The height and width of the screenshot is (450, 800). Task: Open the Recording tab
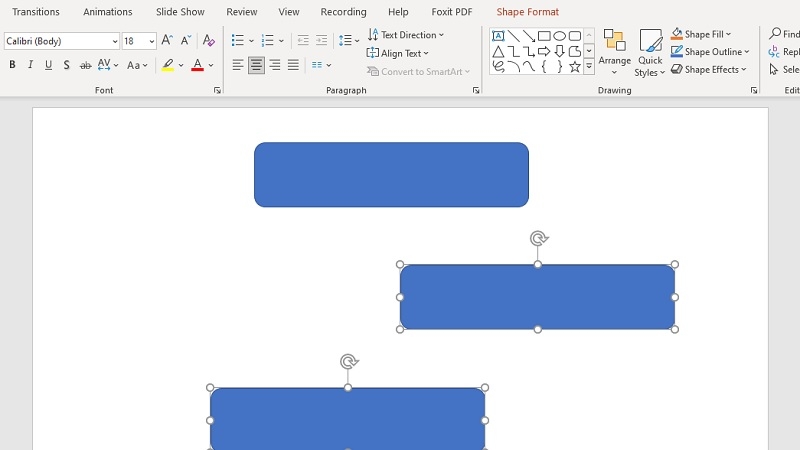[x=343, y=12]
